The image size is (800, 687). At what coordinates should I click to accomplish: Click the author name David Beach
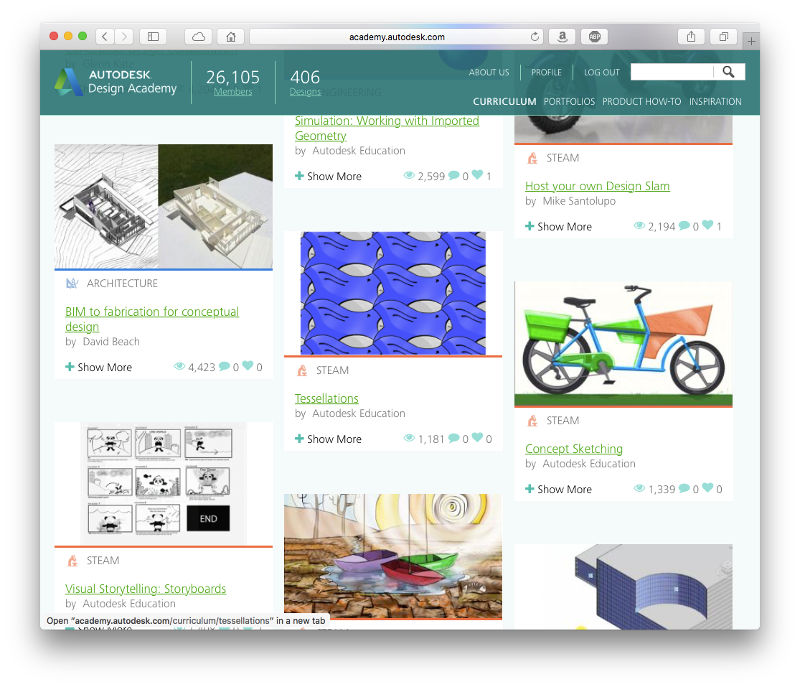click(x=111, y=342)
